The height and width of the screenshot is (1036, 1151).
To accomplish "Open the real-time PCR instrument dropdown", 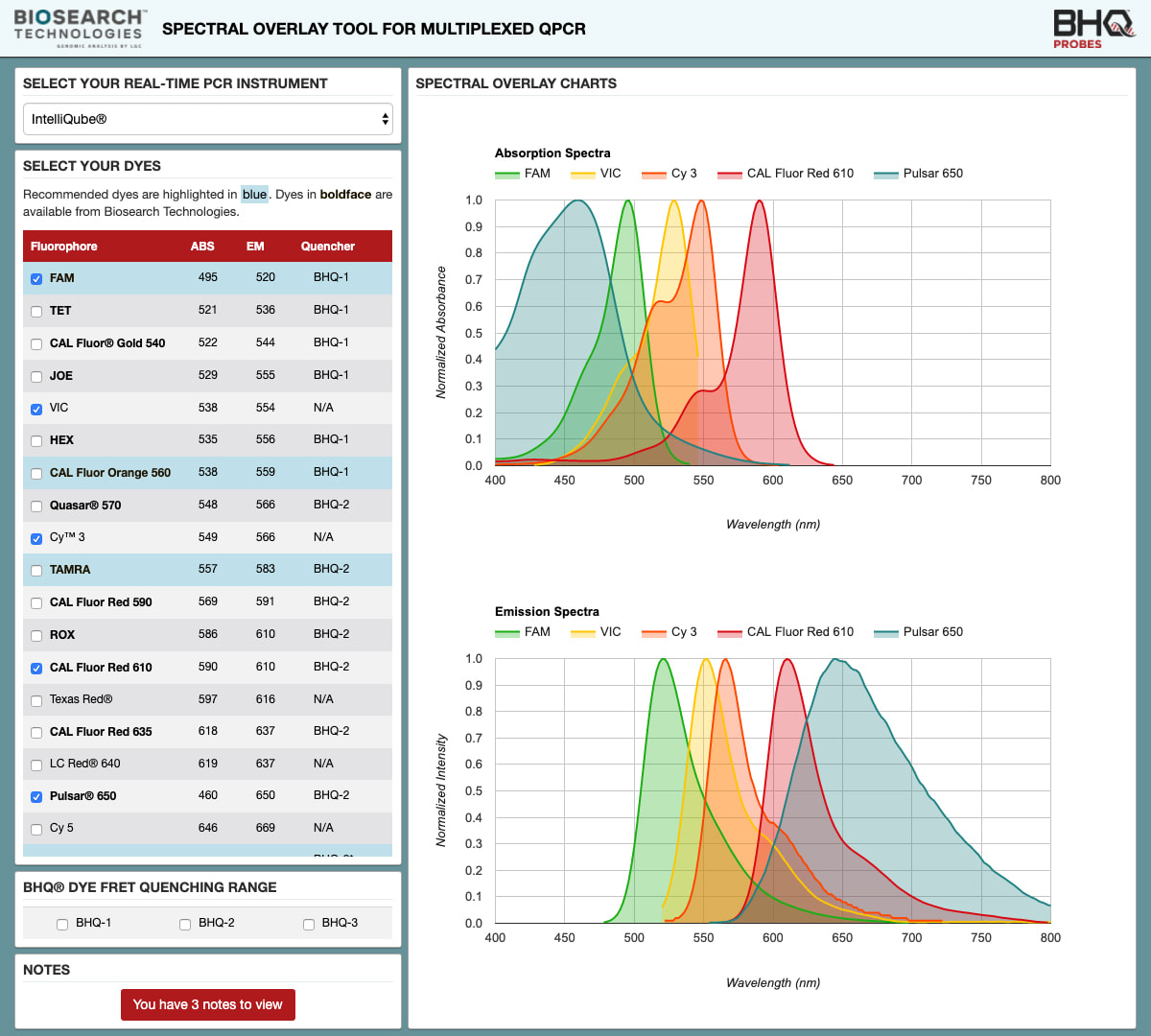I will coord(208,119).
